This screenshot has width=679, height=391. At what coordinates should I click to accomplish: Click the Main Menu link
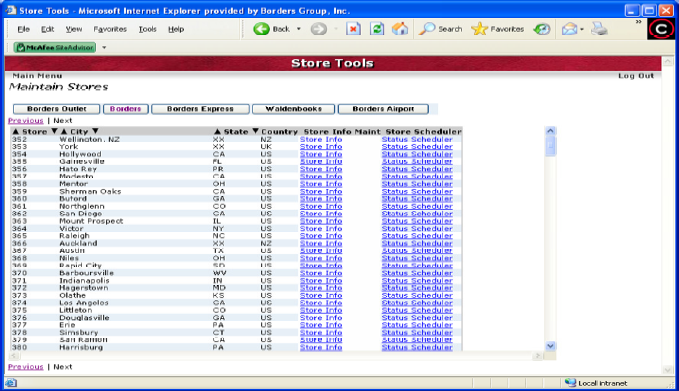coord(37,76)
